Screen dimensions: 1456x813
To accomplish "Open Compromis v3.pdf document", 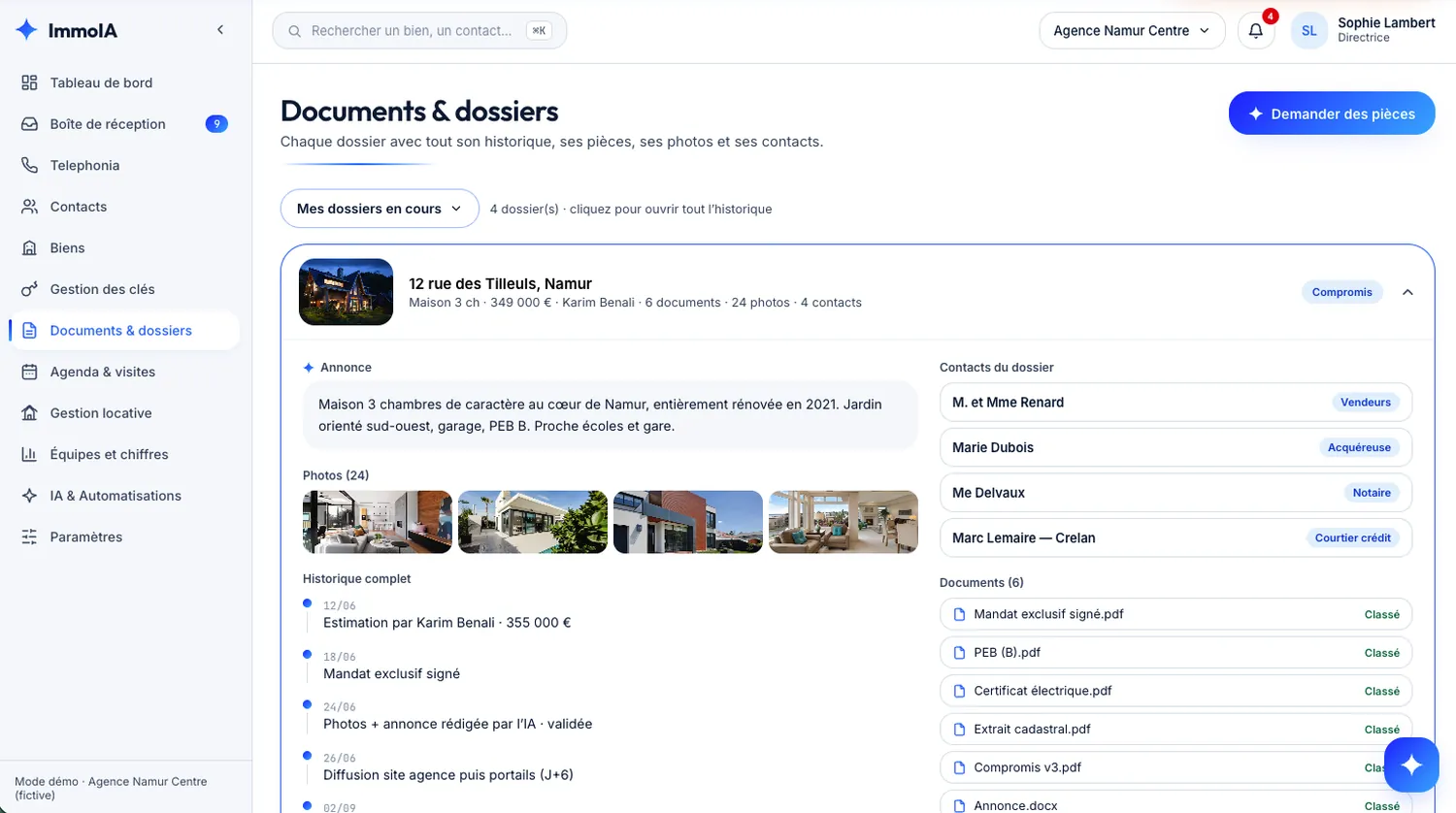I will click(1175, 767).
